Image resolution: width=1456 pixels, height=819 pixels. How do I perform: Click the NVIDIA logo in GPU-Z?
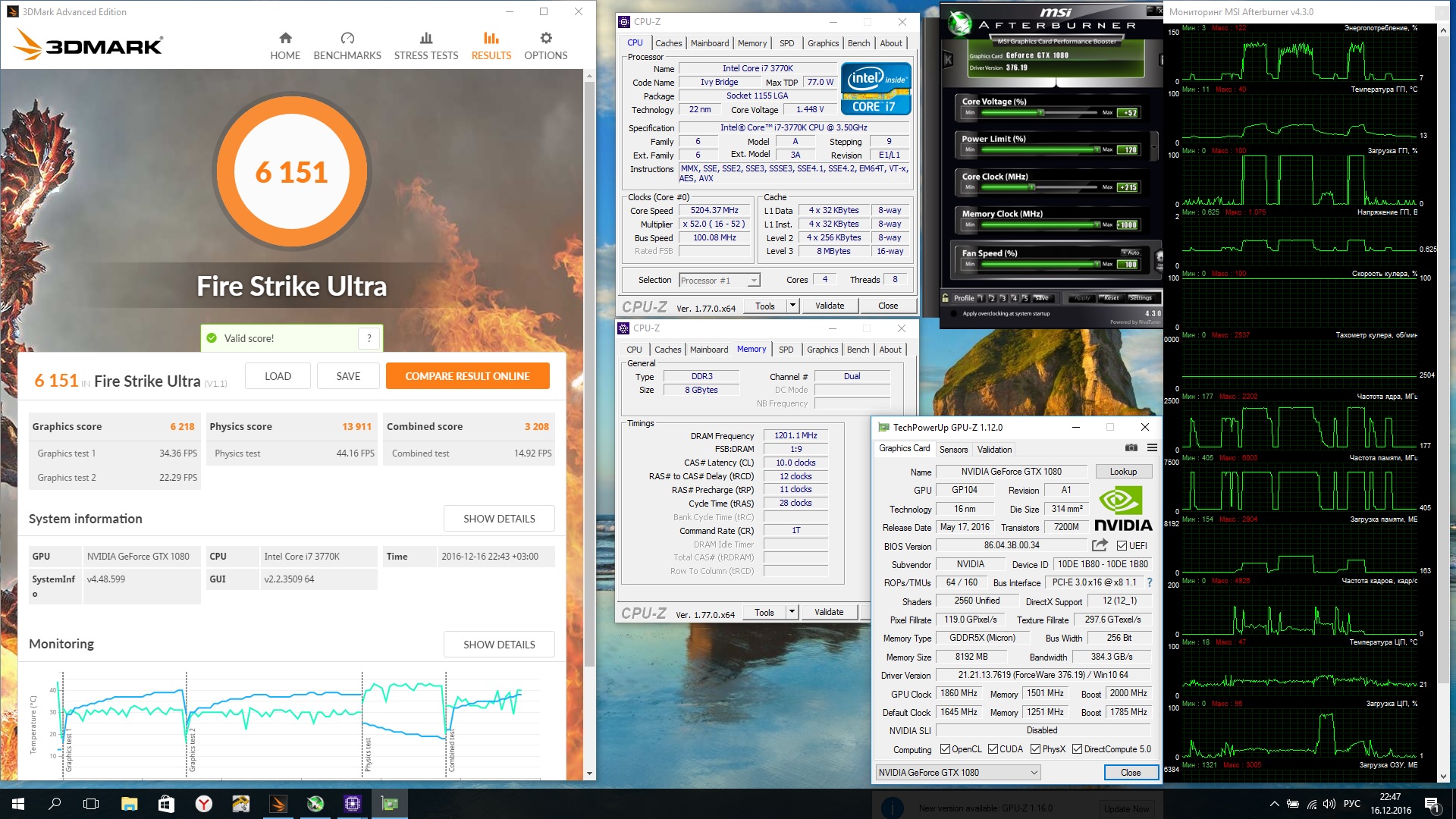(x=1123, y=509)
